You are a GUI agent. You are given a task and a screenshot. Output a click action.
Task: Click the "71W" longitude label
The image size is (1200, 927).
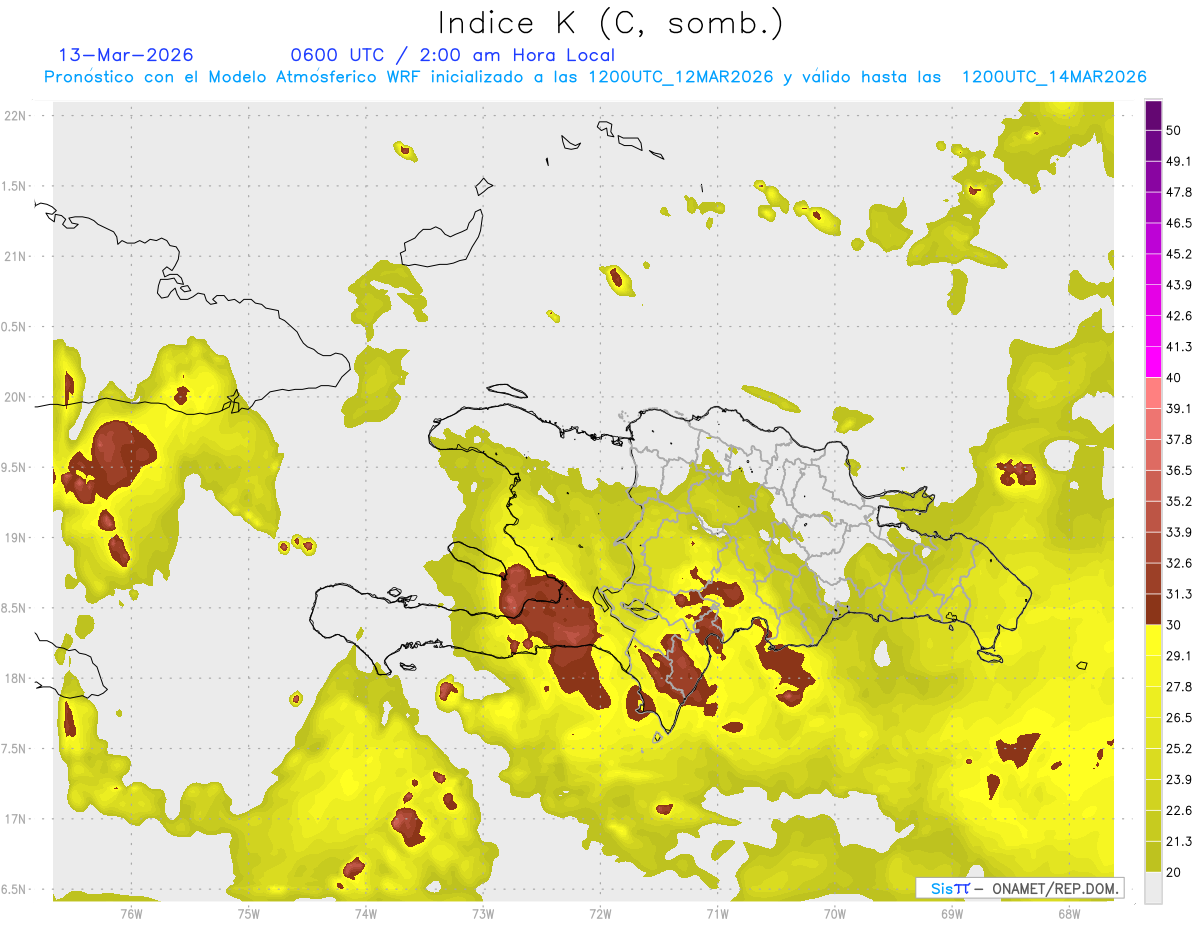click(717, 913)
